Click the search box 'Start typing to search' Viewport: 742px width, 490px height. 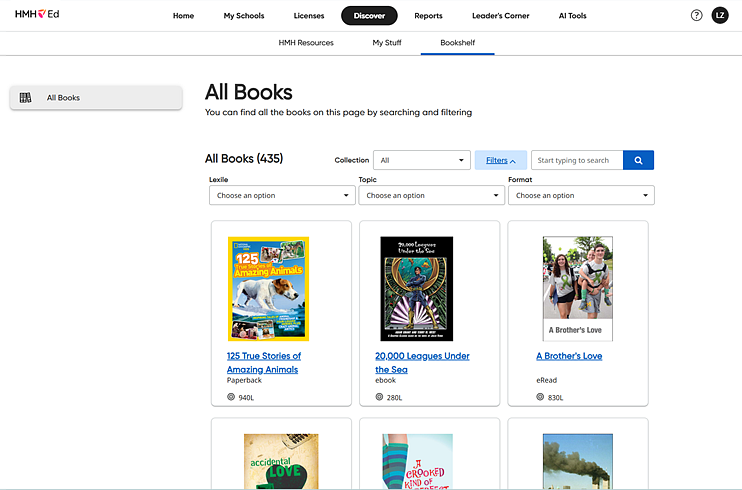click(577, 160)
